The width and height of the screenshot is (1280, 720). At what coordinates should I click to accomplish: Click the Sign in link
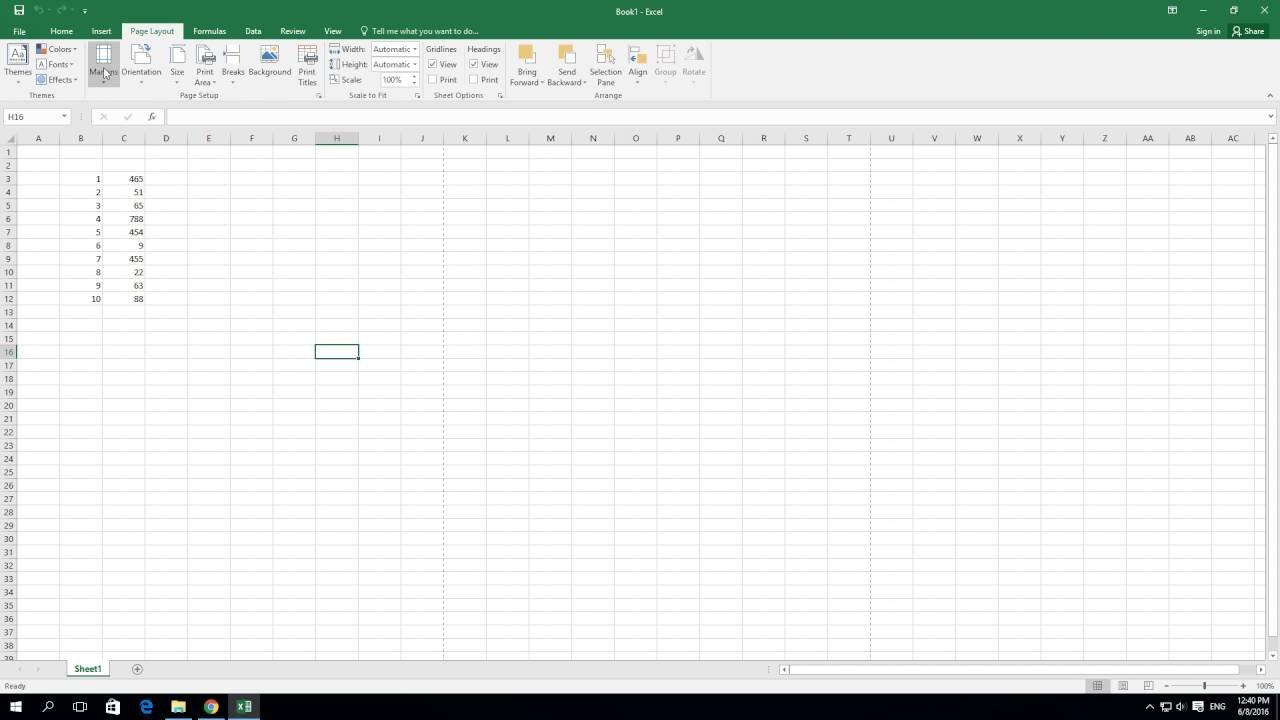(x=1208, y=31)
